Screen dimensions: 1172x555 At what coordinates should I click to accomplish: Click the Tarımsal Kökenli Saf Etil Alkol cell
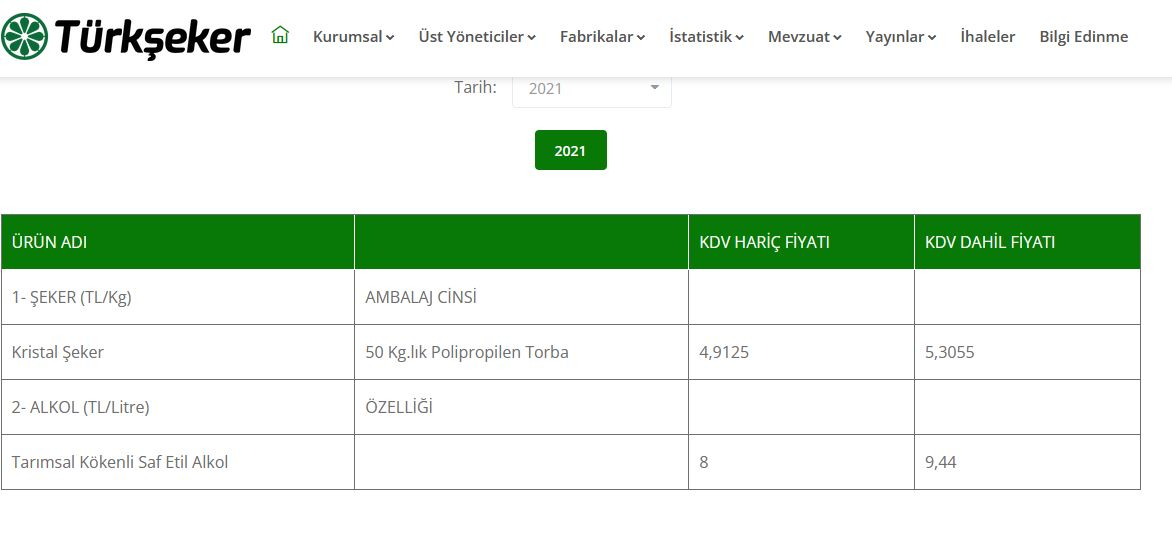point(120,462)
